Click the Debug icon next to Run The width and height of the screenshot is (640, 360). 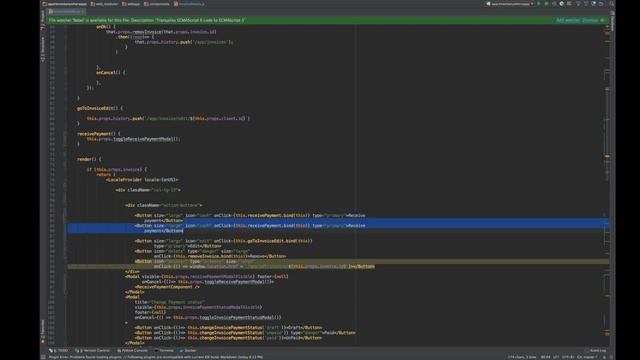tap(546, 4)
